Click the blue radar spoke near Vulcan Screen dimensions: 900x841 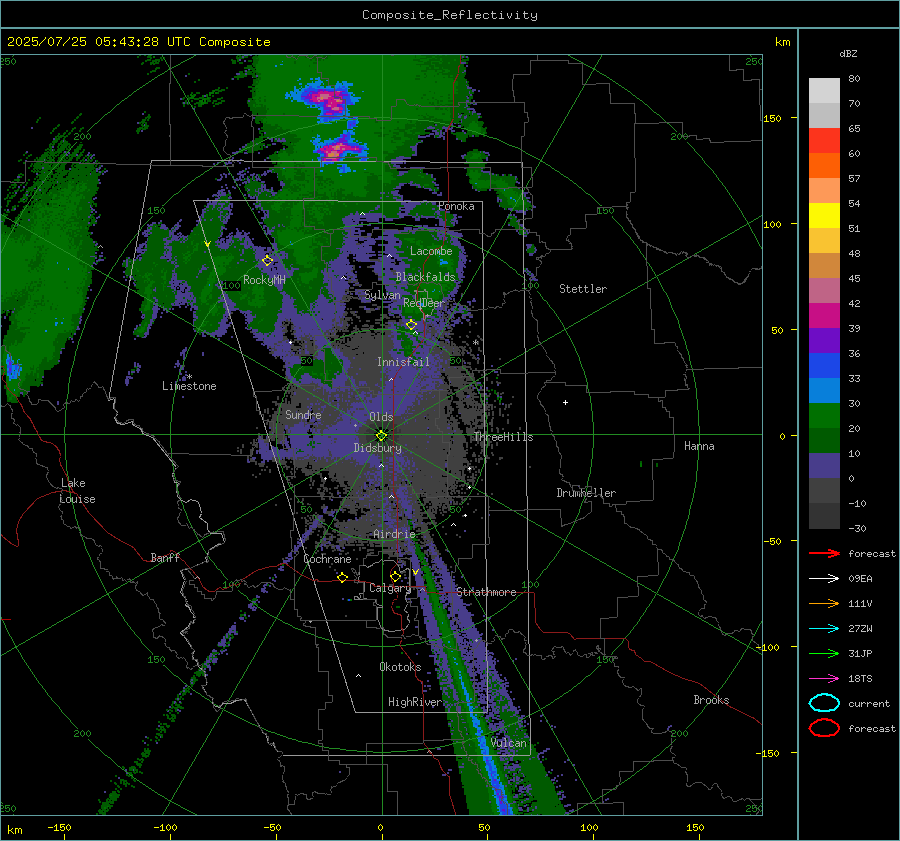pos(488,744)
